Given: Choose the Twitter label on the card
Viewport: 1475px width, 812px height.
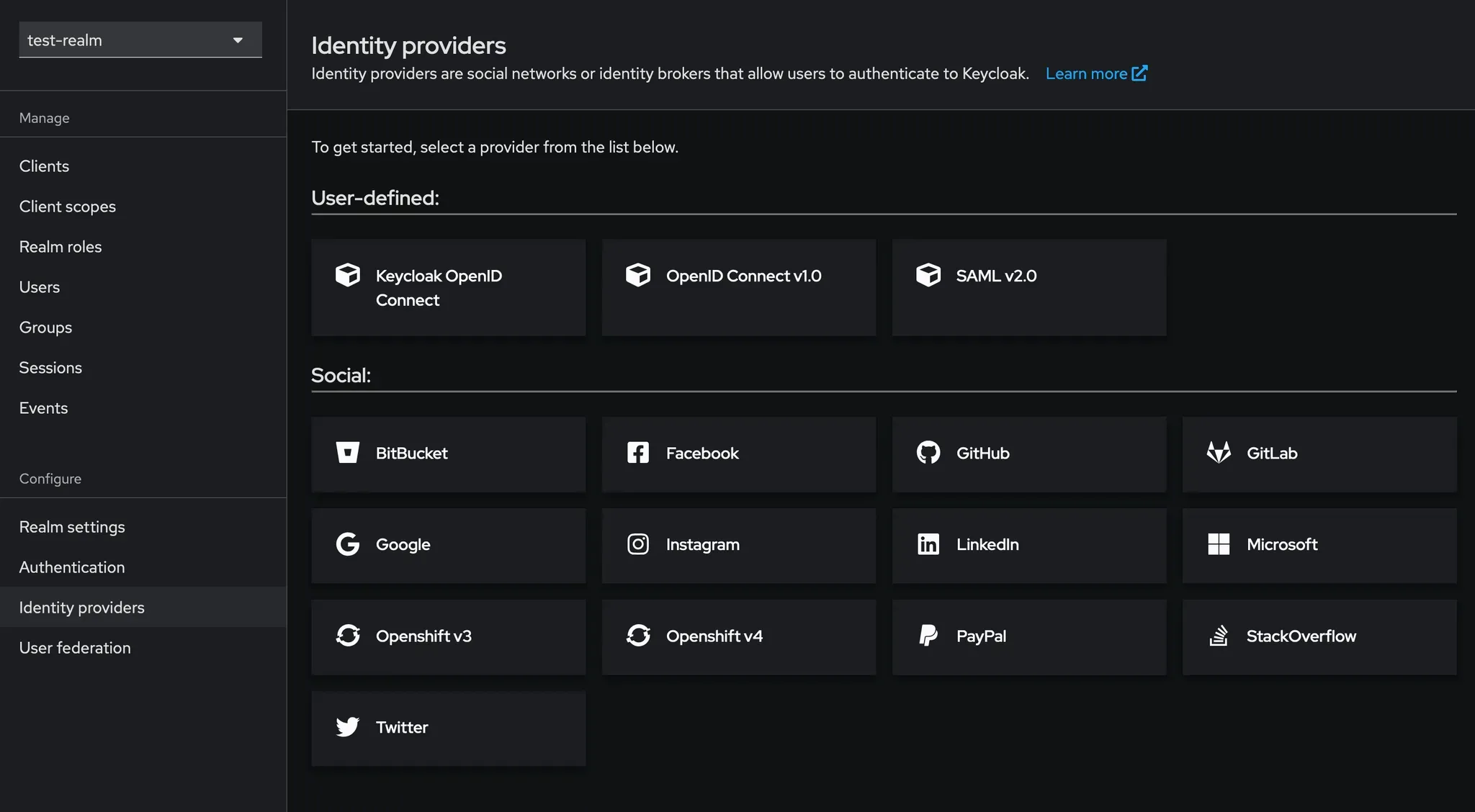Looking at the screenshot, I should (x=401, y=728).
